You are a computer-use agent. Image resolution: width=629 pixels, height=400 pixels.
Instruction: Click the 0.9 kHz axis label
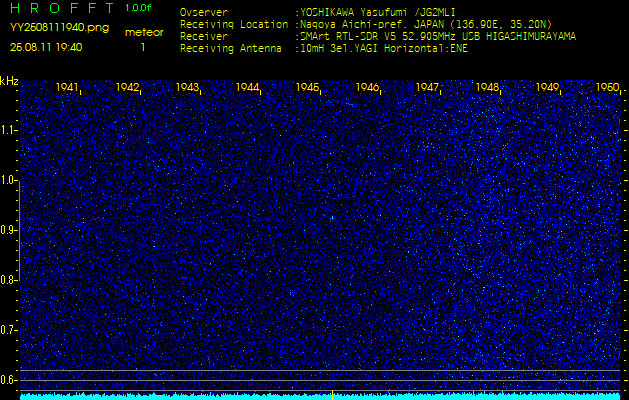click(7, 230)
